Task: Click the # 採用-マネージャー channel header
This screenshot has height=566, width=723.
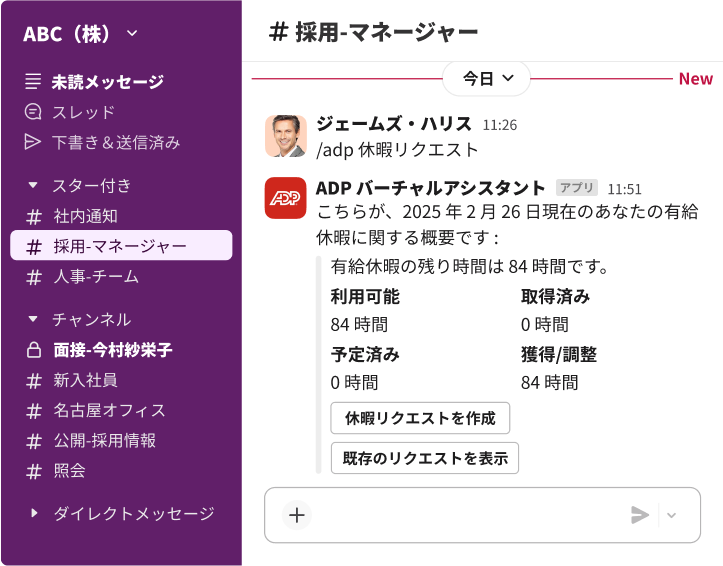Action: (373, 32)
